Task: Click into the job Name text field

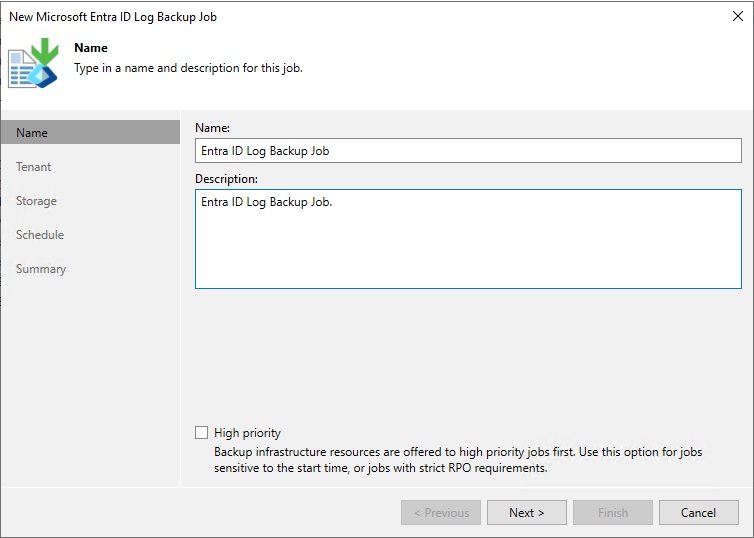Action: pyautogui.click(x=468, y=151)
